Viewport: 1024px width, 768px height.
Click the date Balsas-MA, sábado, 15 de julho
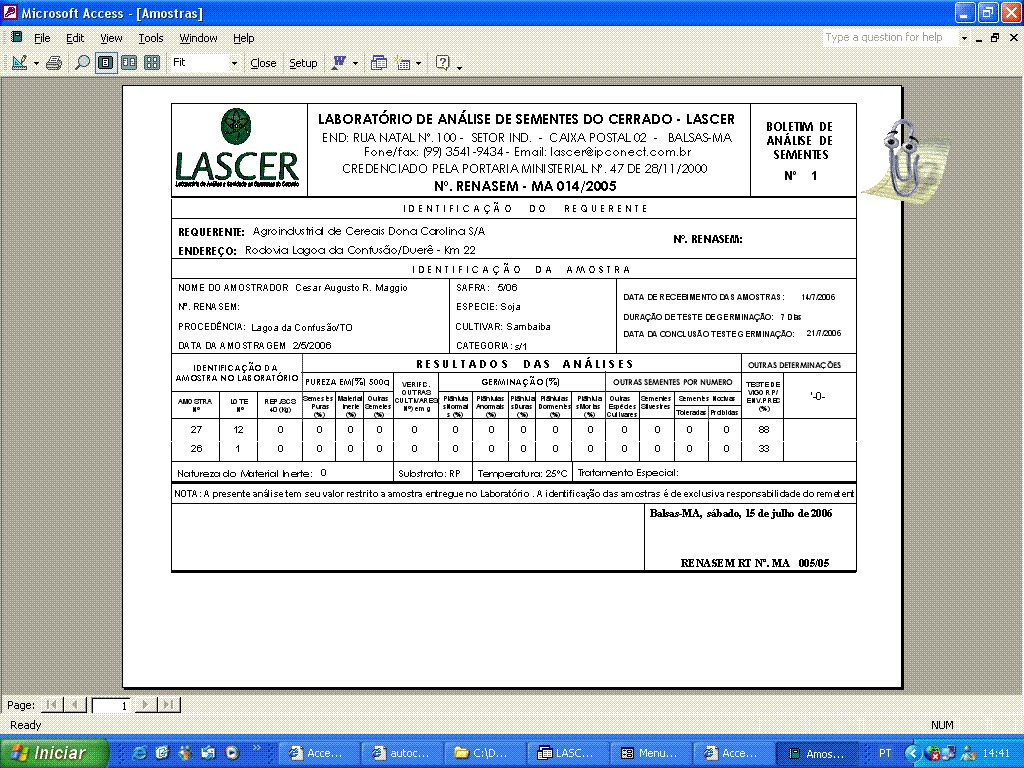(741, 513)
